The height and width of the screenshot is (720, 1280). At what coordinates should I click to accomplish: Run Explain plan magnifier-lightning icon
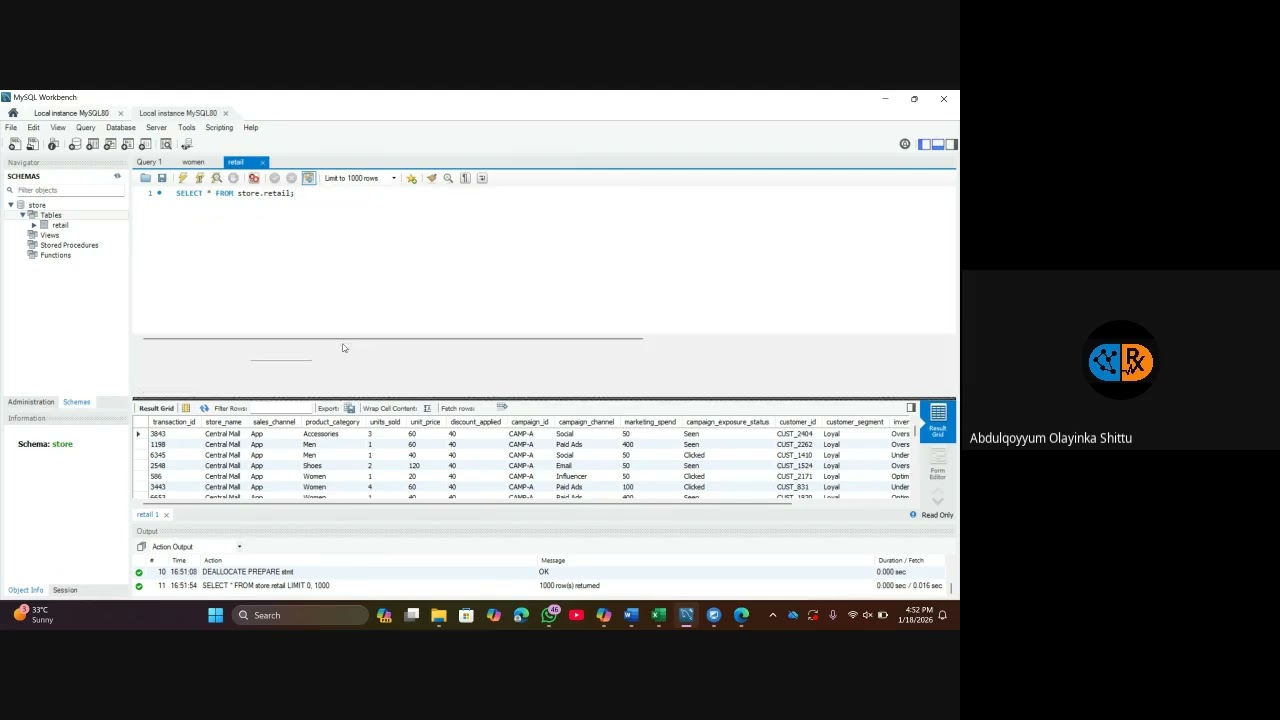[x=216, y=178]
